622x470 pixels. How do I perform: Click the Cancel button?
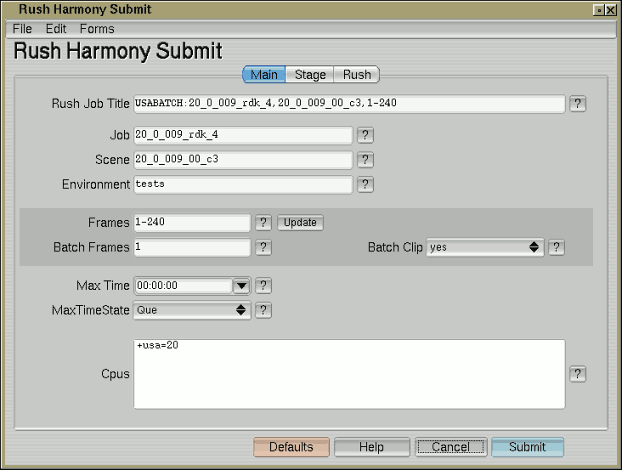451,447
